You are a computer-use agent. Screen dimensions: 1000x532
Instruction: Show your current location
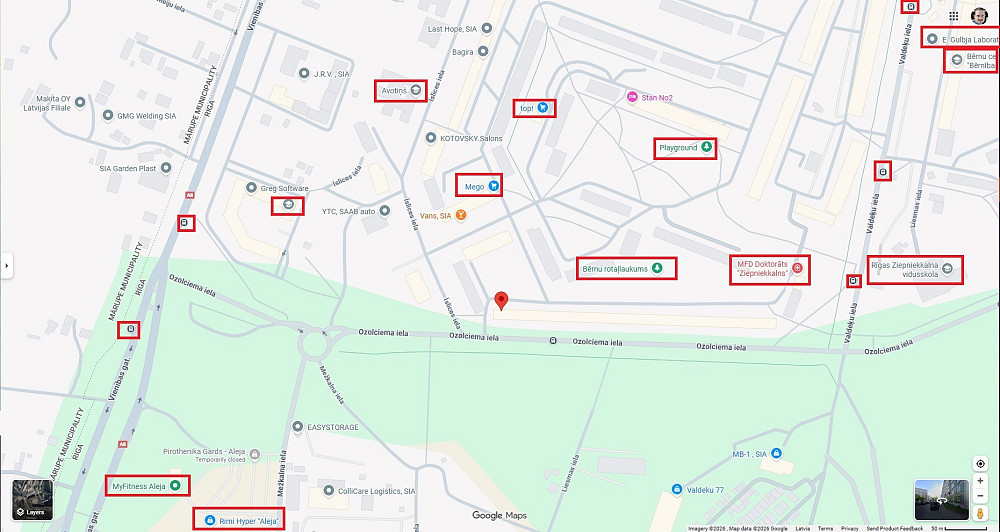pyautogui.click(x=980, y=463)
